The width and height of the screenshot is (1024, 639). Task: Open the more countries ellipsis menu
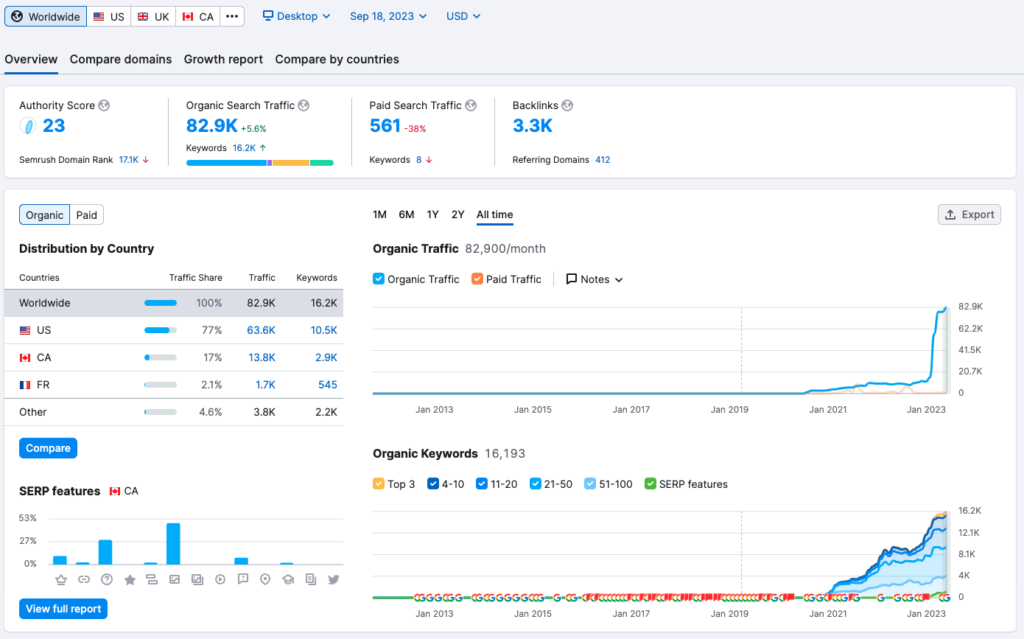click(232, 16)
